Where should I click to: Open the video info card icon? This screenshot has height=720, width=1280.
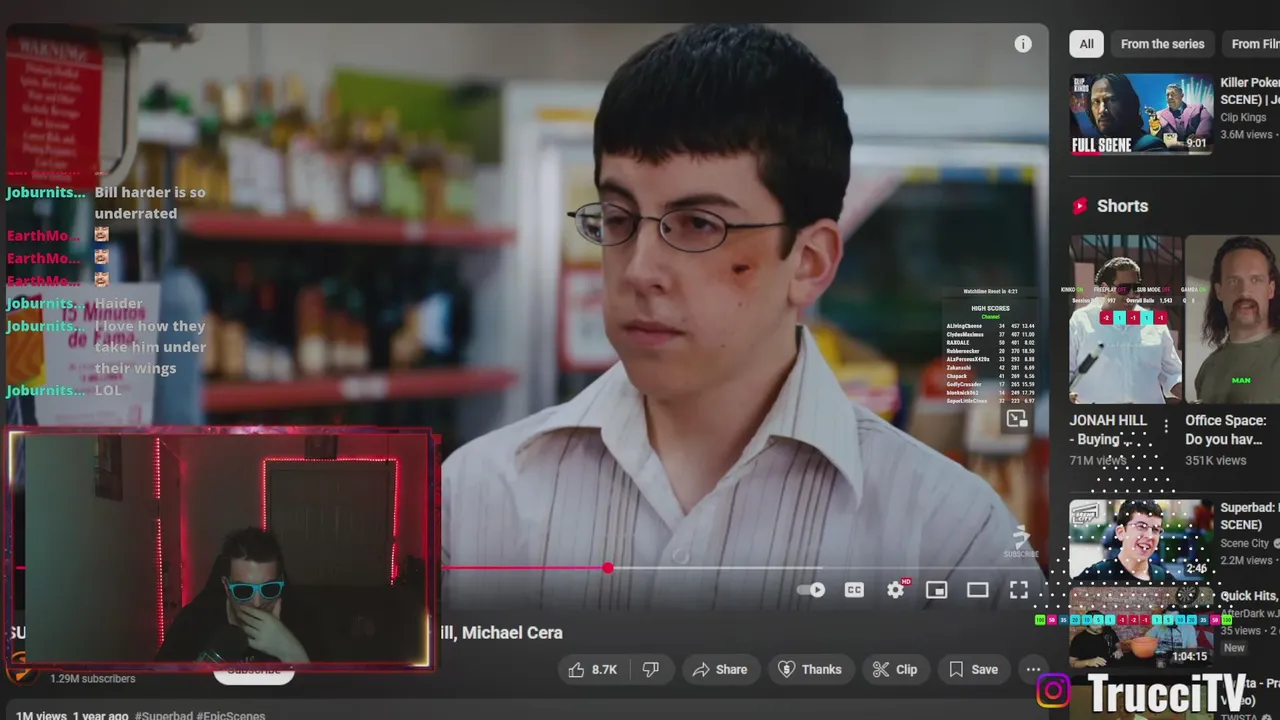pyautogui.click(x=1022, y=44)
